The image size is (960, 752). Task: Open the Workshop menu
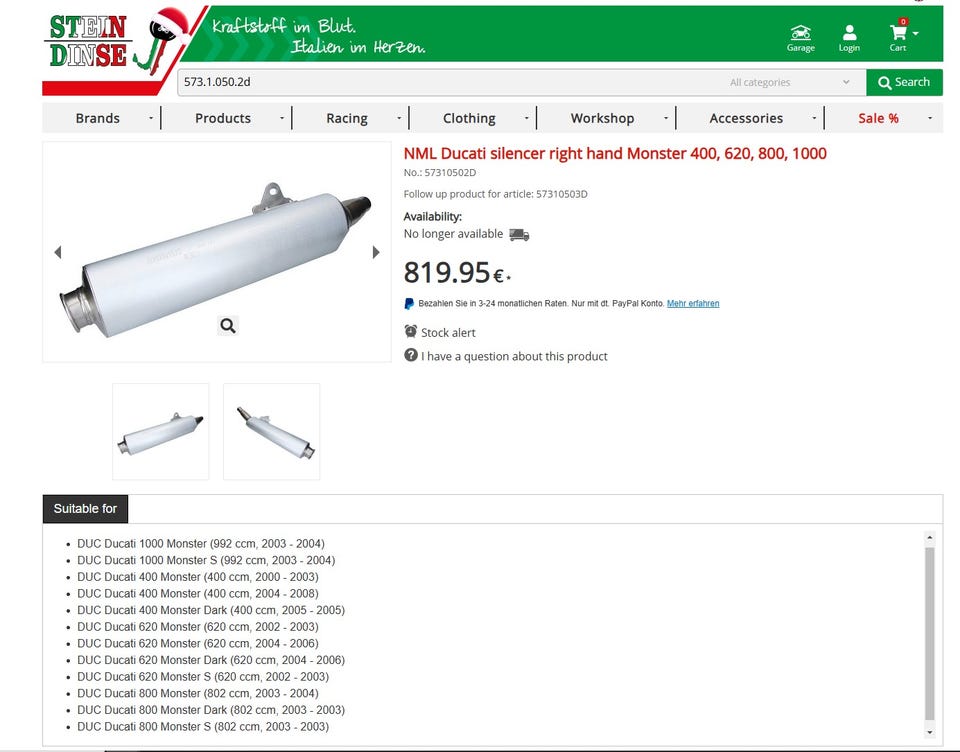pos(602,118)
